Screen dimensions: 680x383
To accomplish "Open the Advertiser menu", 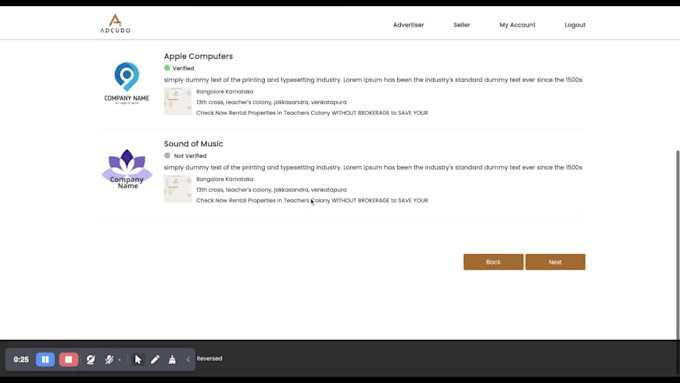I will coord(409,25).
